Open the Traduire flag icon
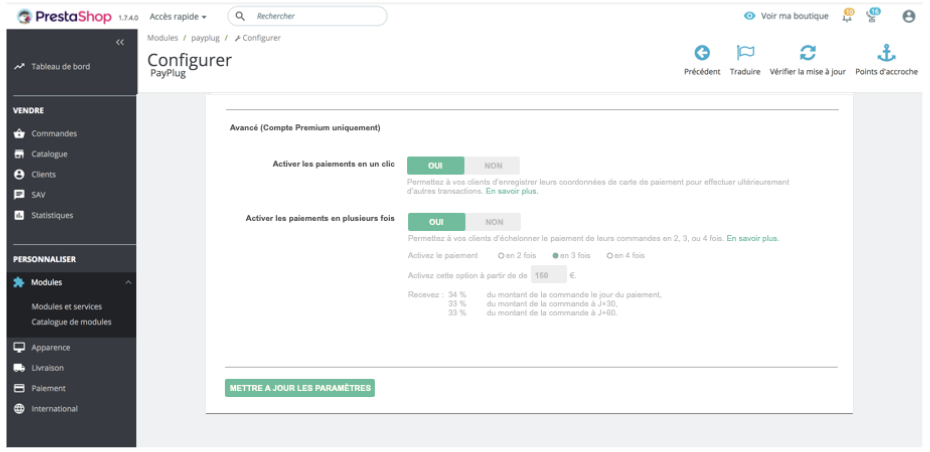This screenshot has width=930, height=452. click(745, 53)
